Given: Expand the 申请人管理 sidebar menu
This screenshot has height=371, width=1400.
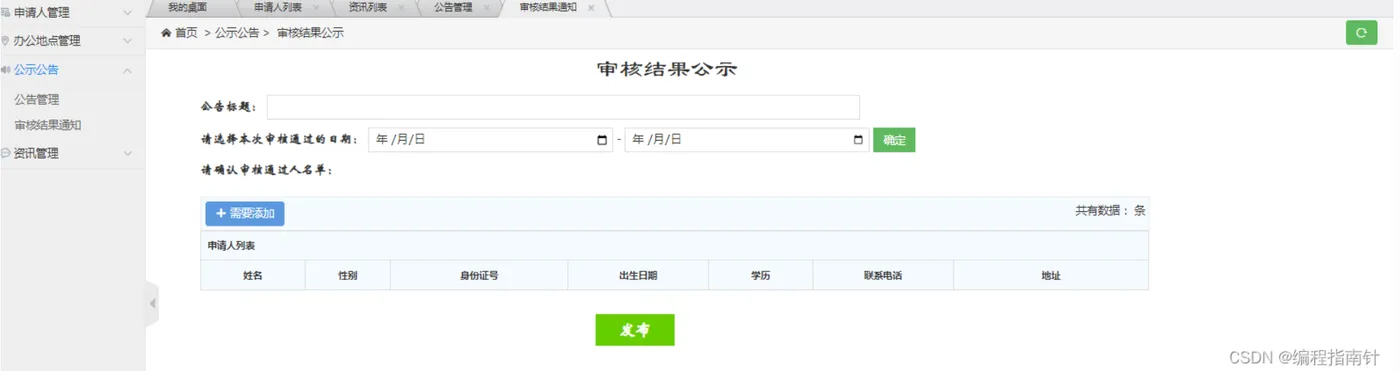Looking at the screenshot, I should coord(73,13).
